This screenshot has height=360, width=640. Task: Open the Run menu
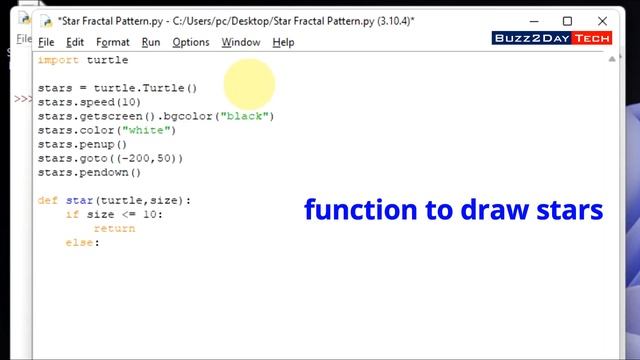(151, 42)
